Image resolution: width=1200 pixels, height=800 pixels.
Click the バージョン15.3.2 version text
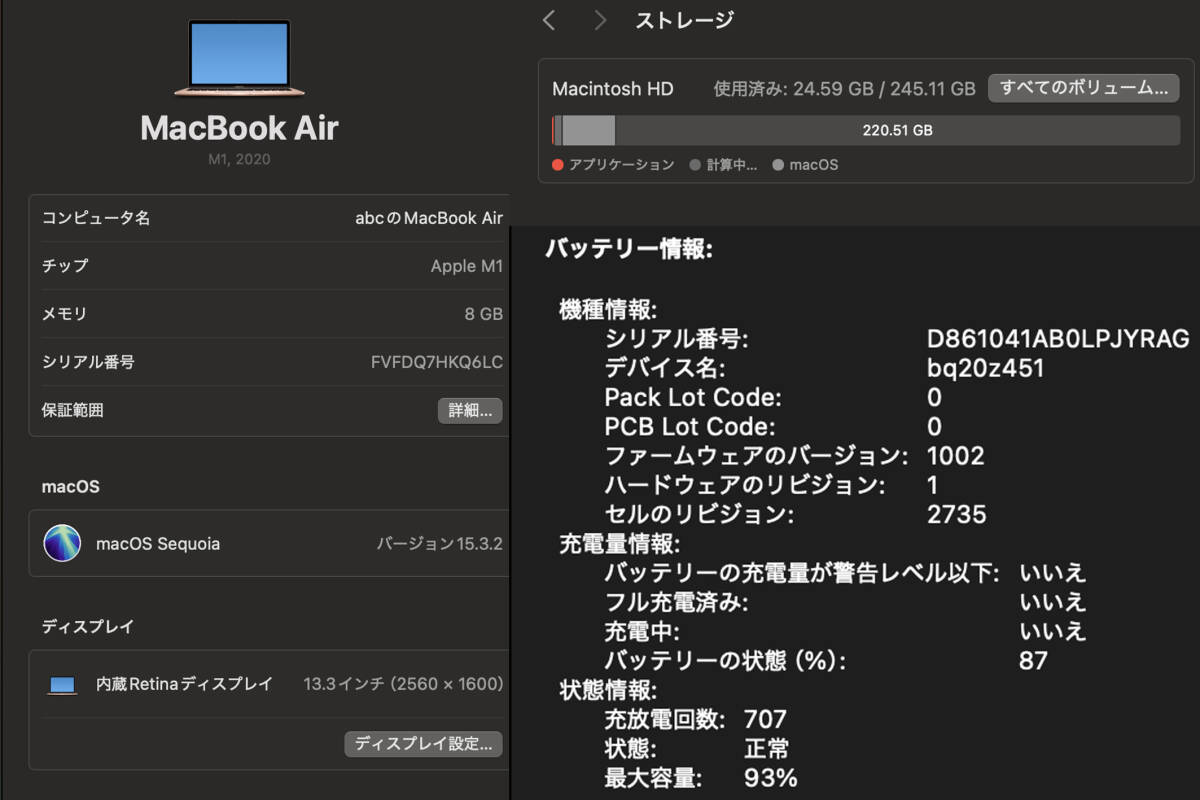click(x=440, y=544)
